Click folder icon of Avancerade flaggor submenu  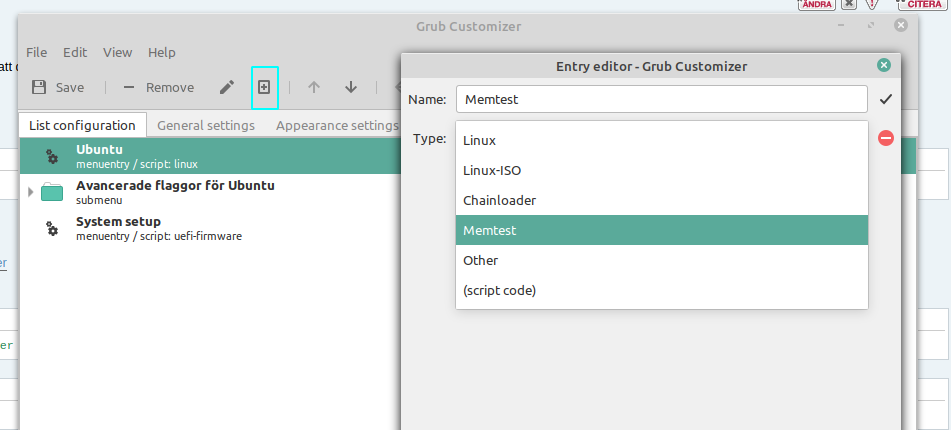click(x=52, y=192)
